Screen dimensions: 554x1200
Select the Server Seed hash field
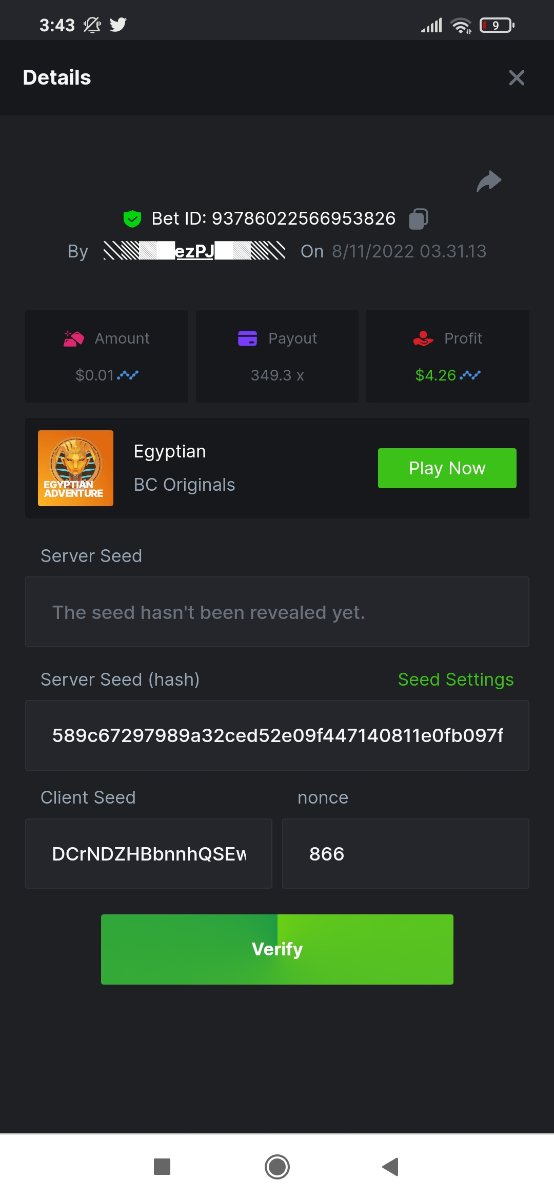click(277, 736)
